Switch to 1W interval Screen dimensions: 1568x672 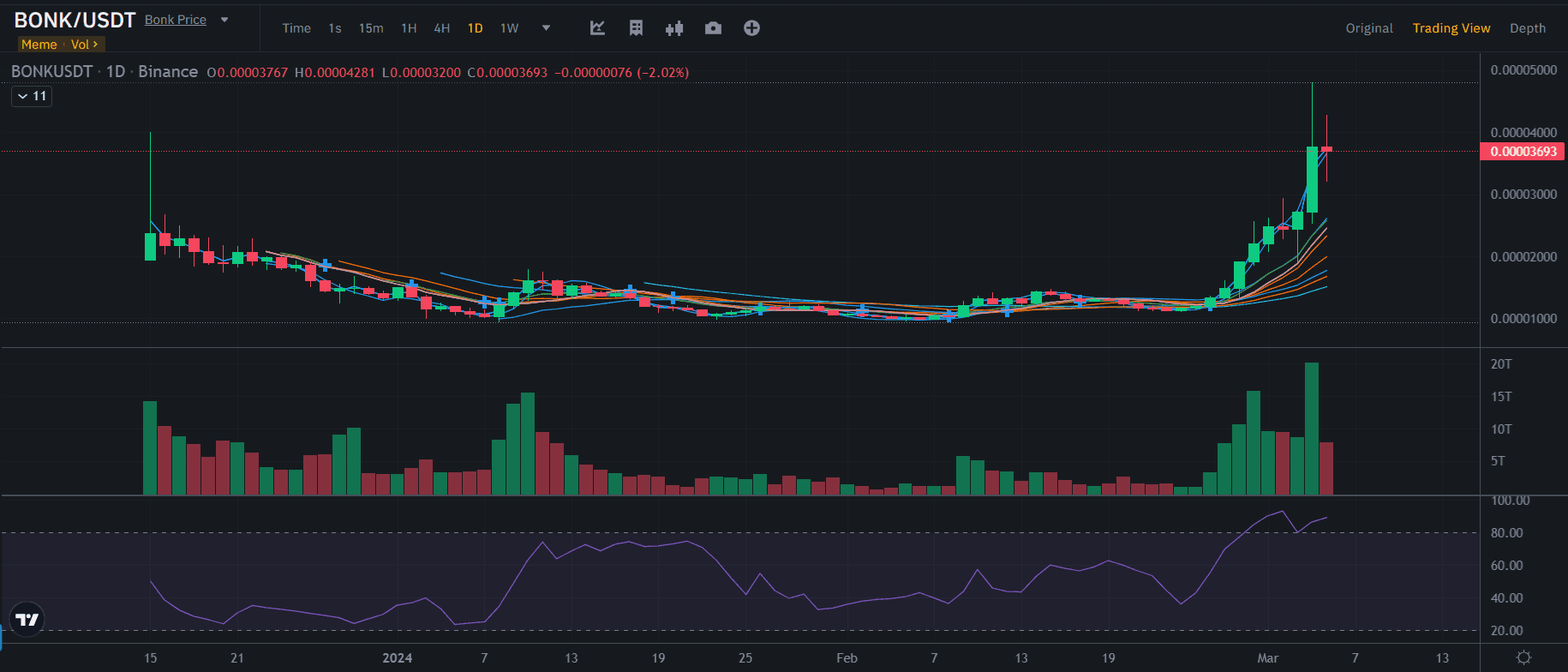click(510, 28)
